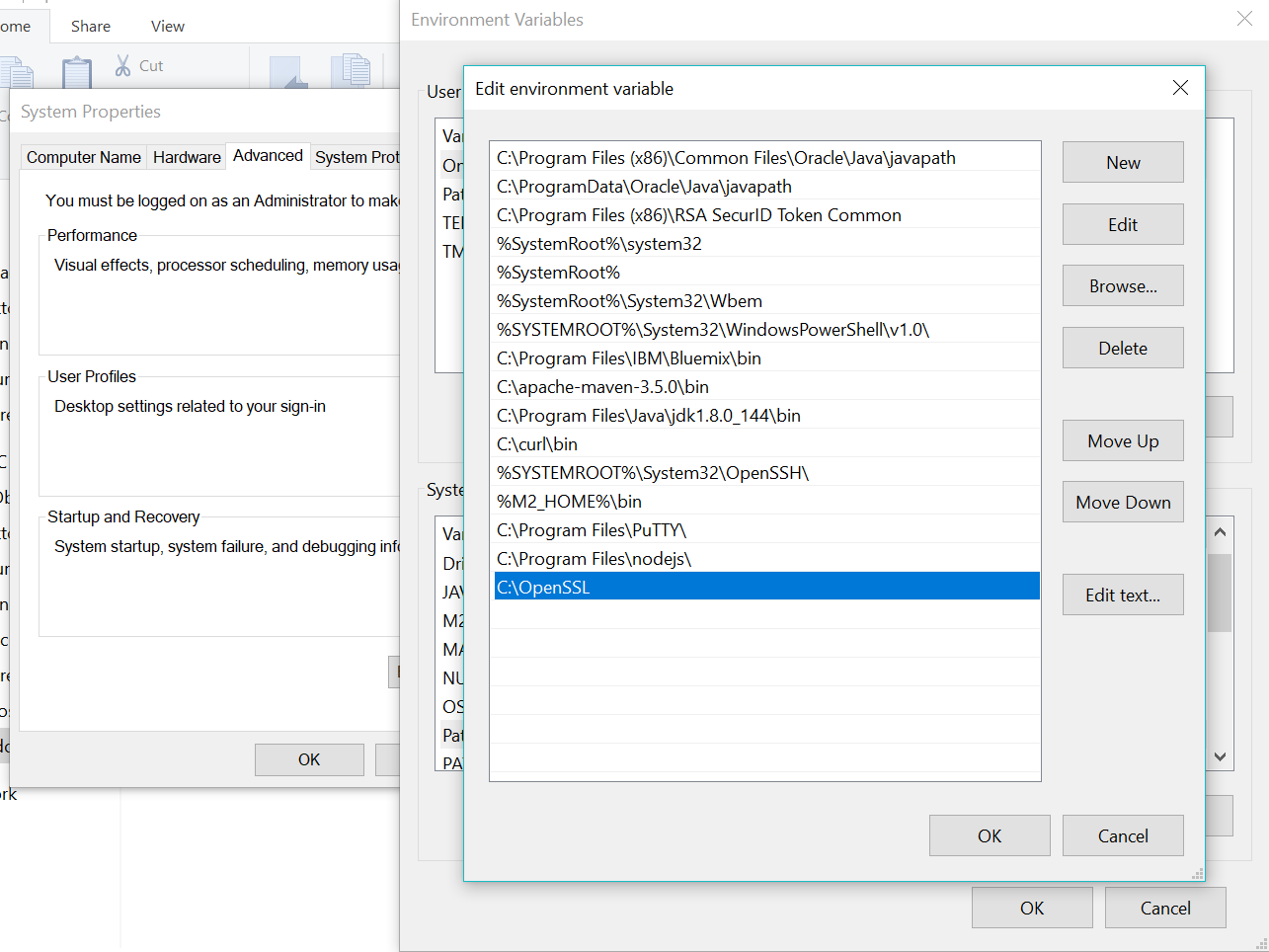The image size is (1269, 952).
Task: Delete the selected path entry
Action: [x=1122, y=348]
